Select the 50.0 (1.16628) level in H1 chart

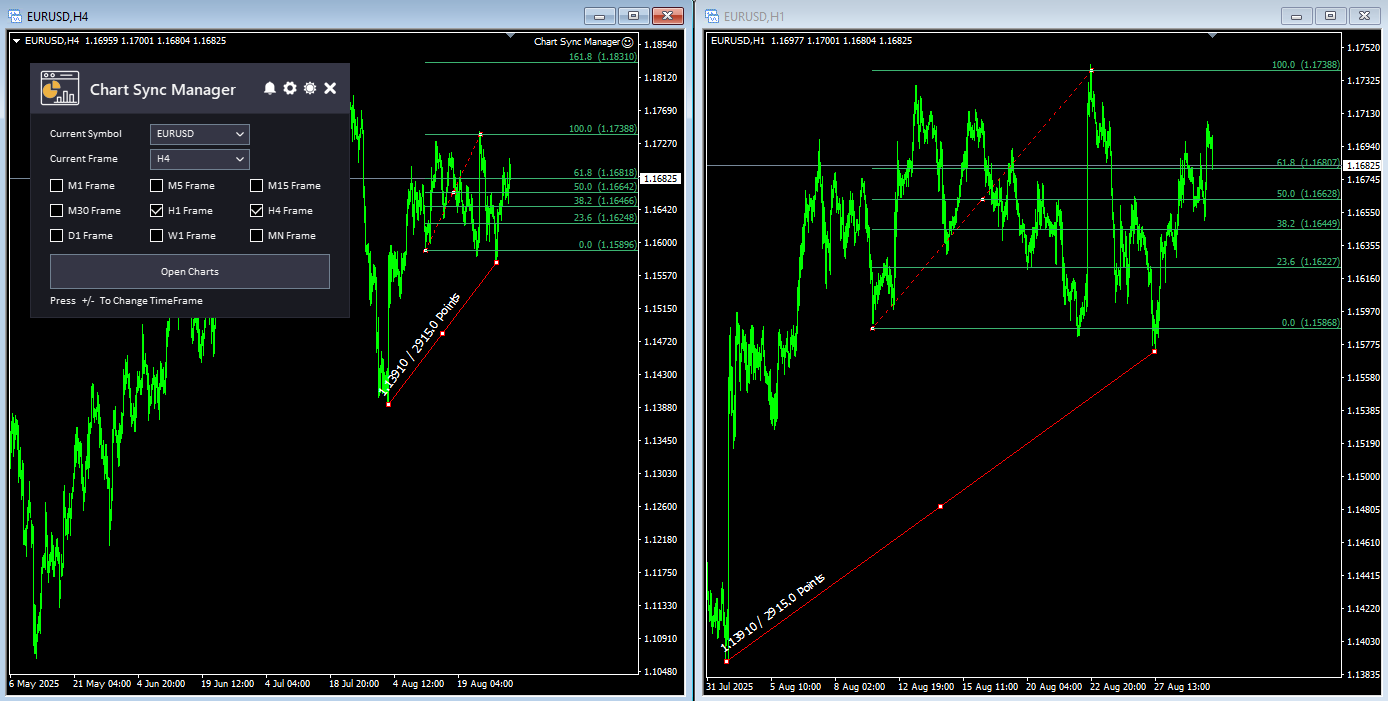coord(1308,194)
